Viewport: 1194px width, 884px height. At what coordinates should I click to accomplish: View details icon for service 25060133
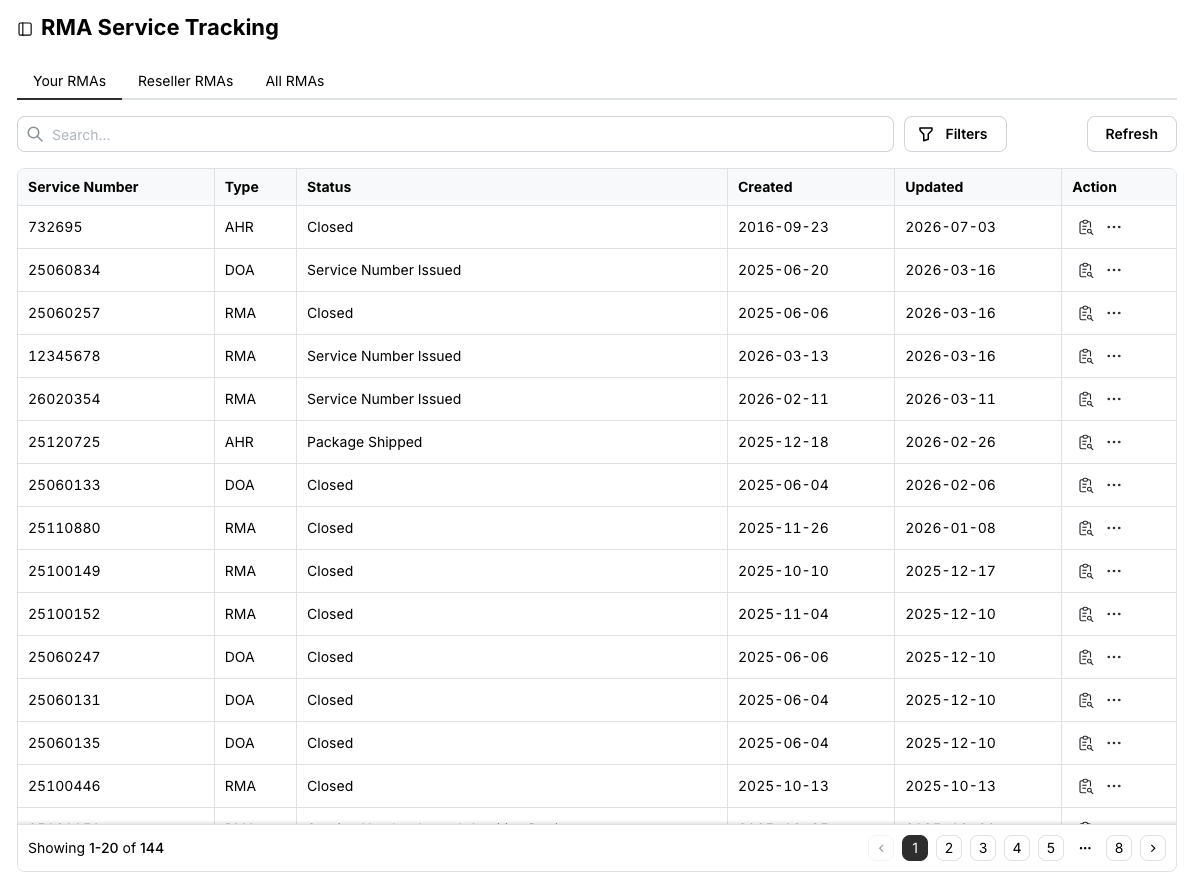click(x=1086, y=485)
